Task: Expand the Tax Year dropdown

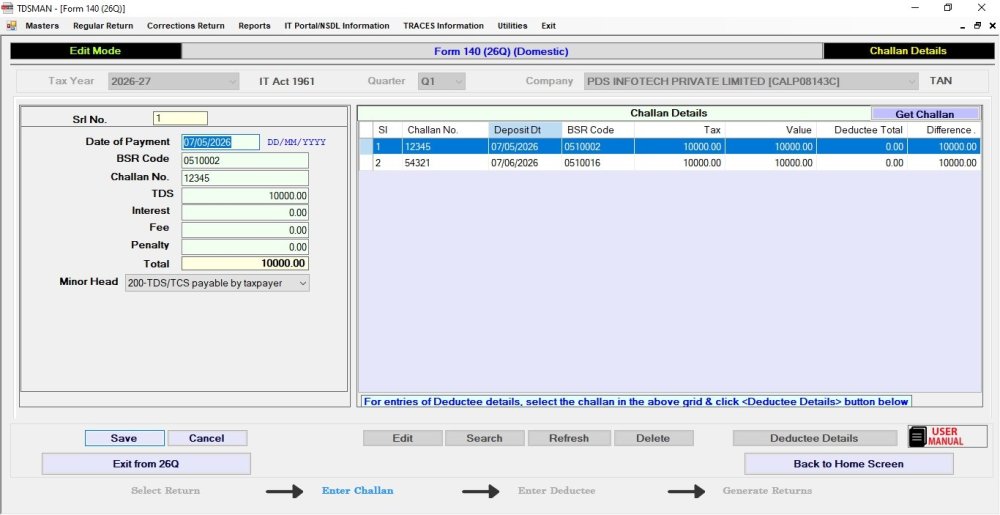Action: [232, 82]
